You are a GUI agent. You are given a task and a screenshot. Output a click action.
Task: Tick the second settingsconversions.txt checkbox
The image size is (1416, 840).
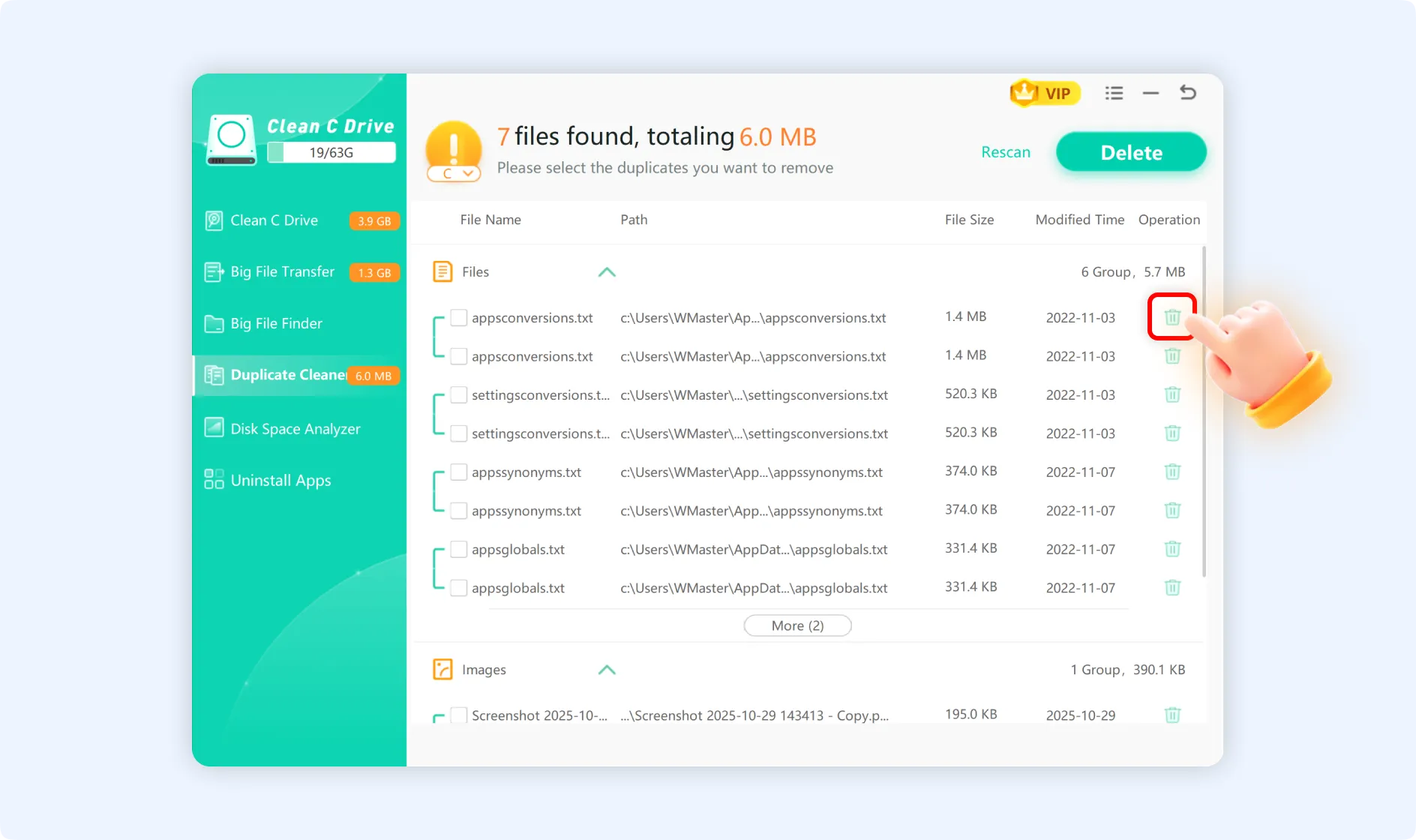point(458,433)
